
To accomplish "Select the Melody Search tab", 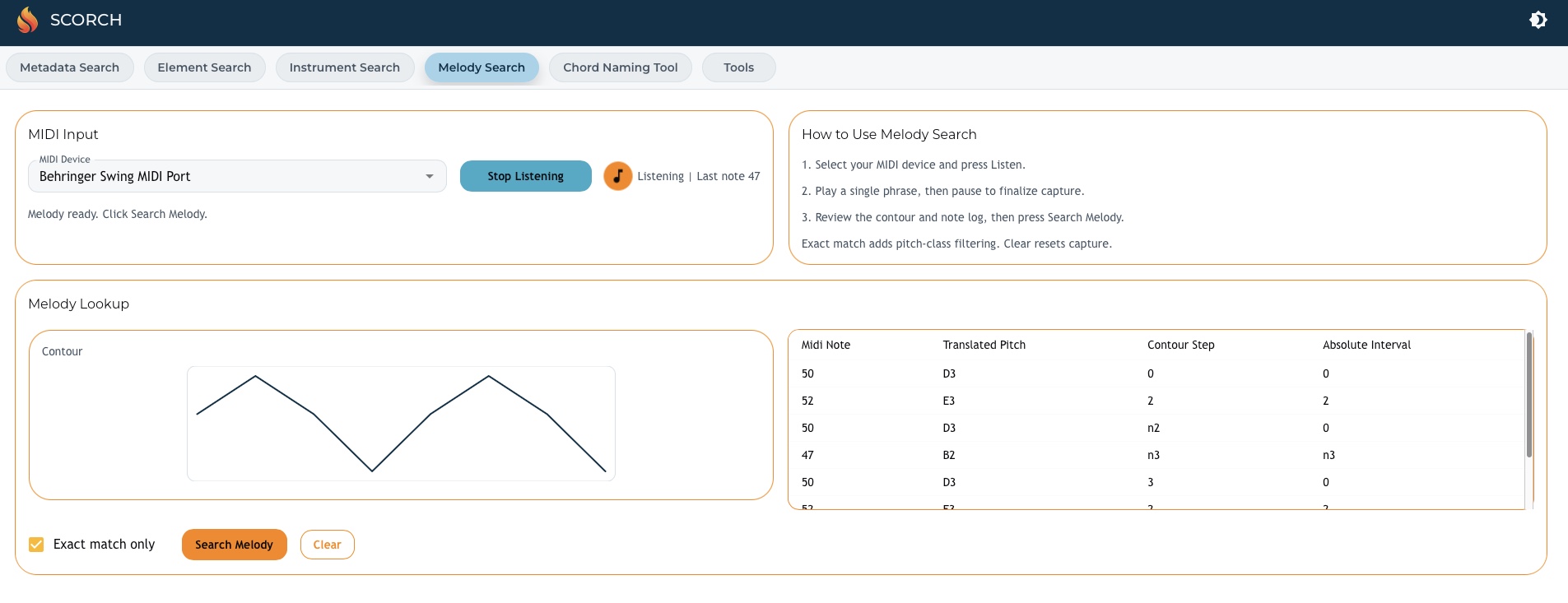I will point(482,67).
